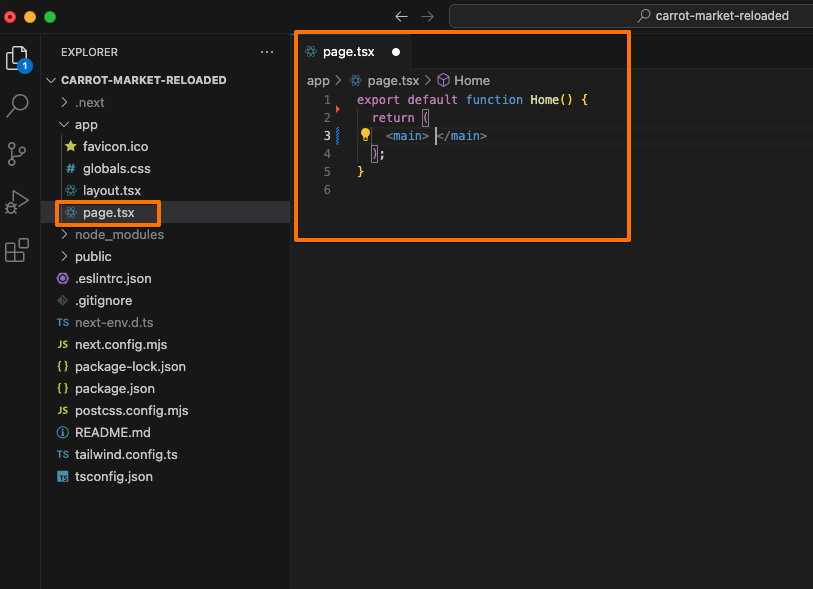Click the green macOS fullscreen button
The image size is (813, 589).
(x=50, y=17)
